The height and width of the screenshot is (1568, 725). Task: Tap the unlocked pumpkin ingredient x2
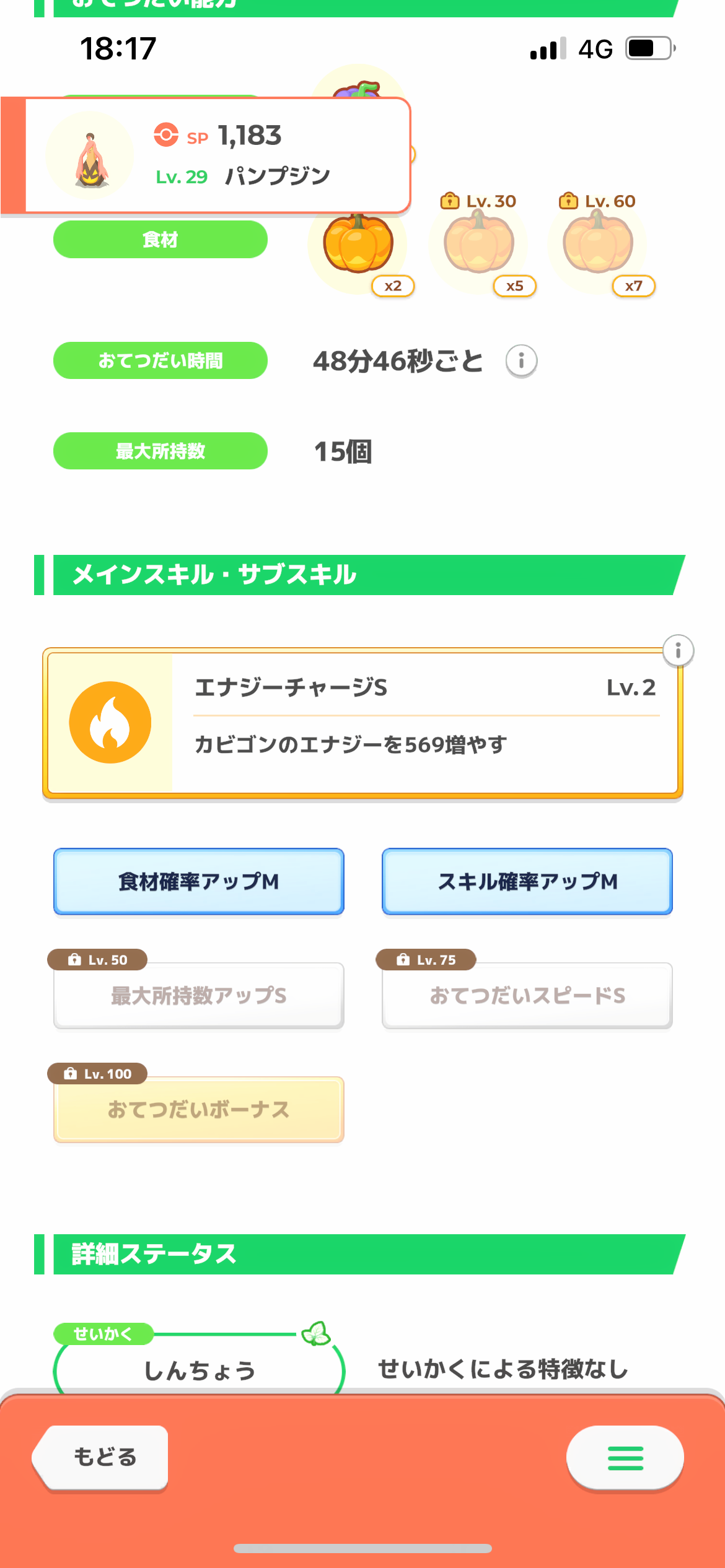click(358, 245)
